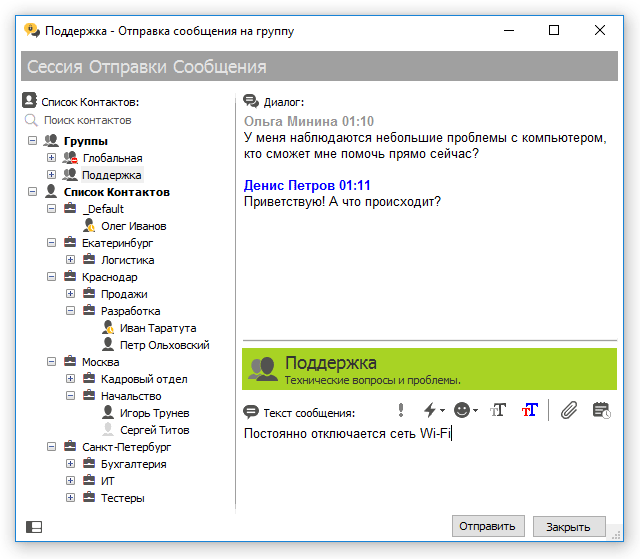Viewport: 640px width, 559px height.
Task: Expand the Тестеры department
Action: coord(71,497)
